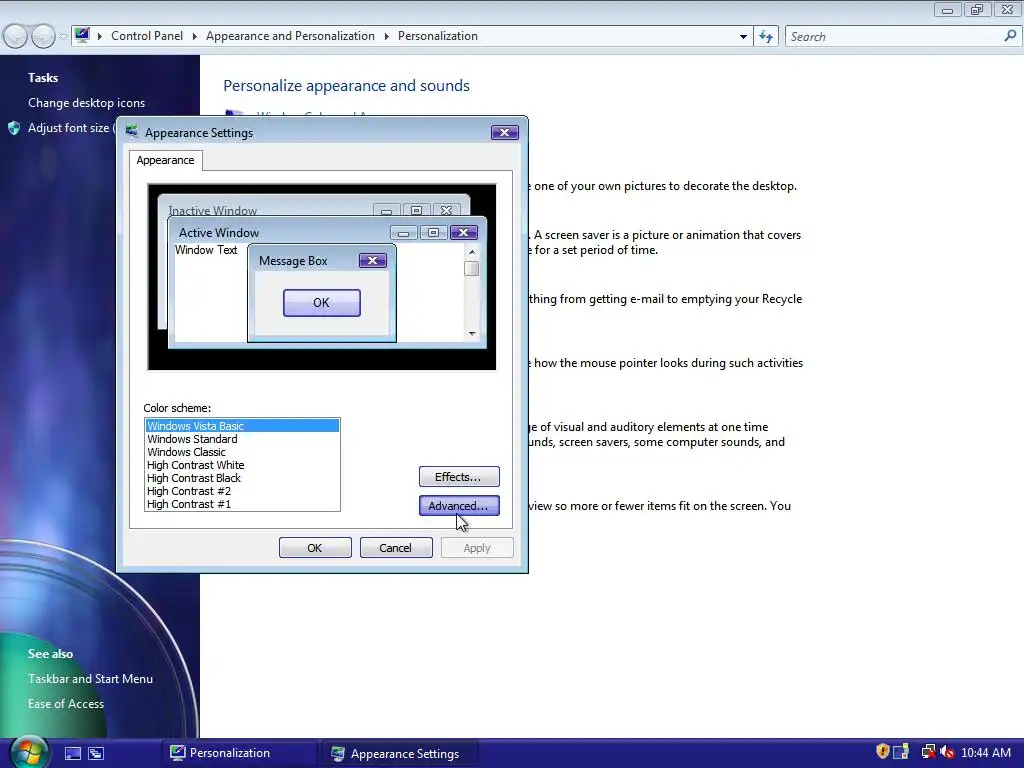Click the search magnifier icon

1010,36
